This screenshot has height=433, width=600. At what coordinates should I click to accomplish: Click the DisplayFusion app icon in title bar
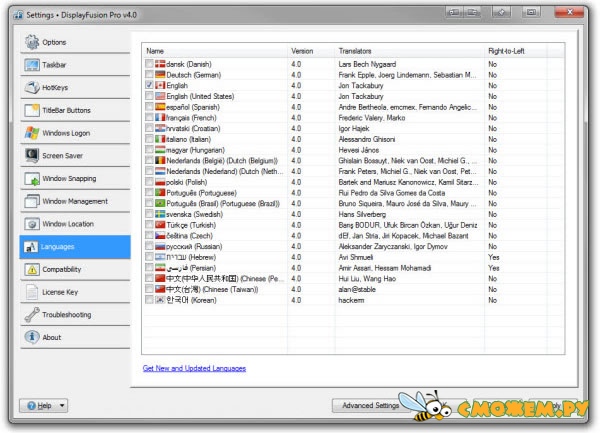point(18,15)
